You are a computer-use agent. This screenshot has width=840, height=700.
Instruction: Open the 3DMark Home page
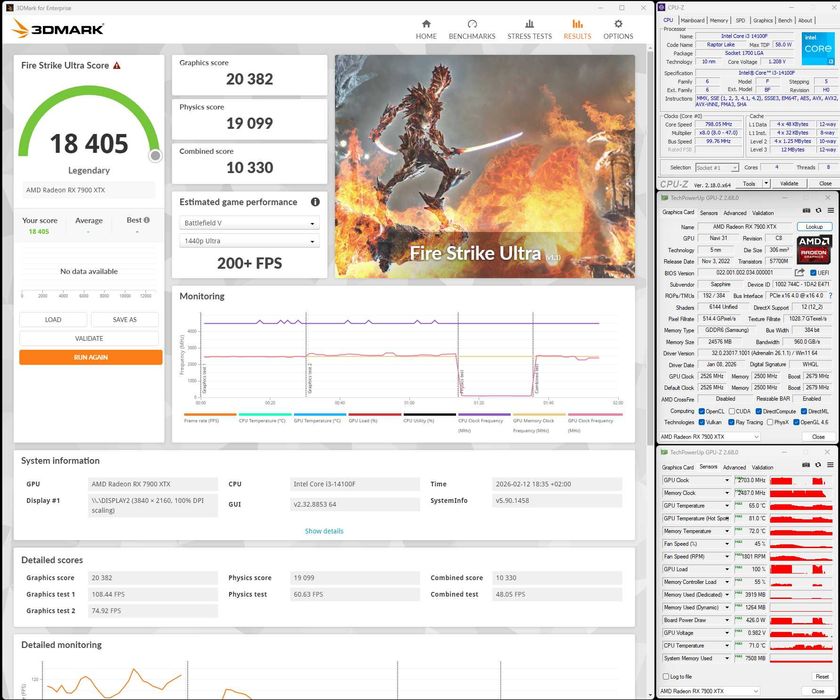click(426, 29)
